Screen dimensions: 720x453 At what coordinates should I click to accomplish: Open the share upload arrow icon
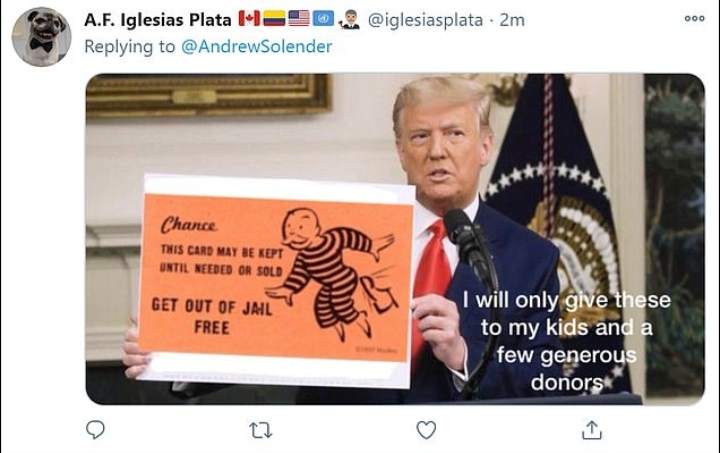[591, 430]
